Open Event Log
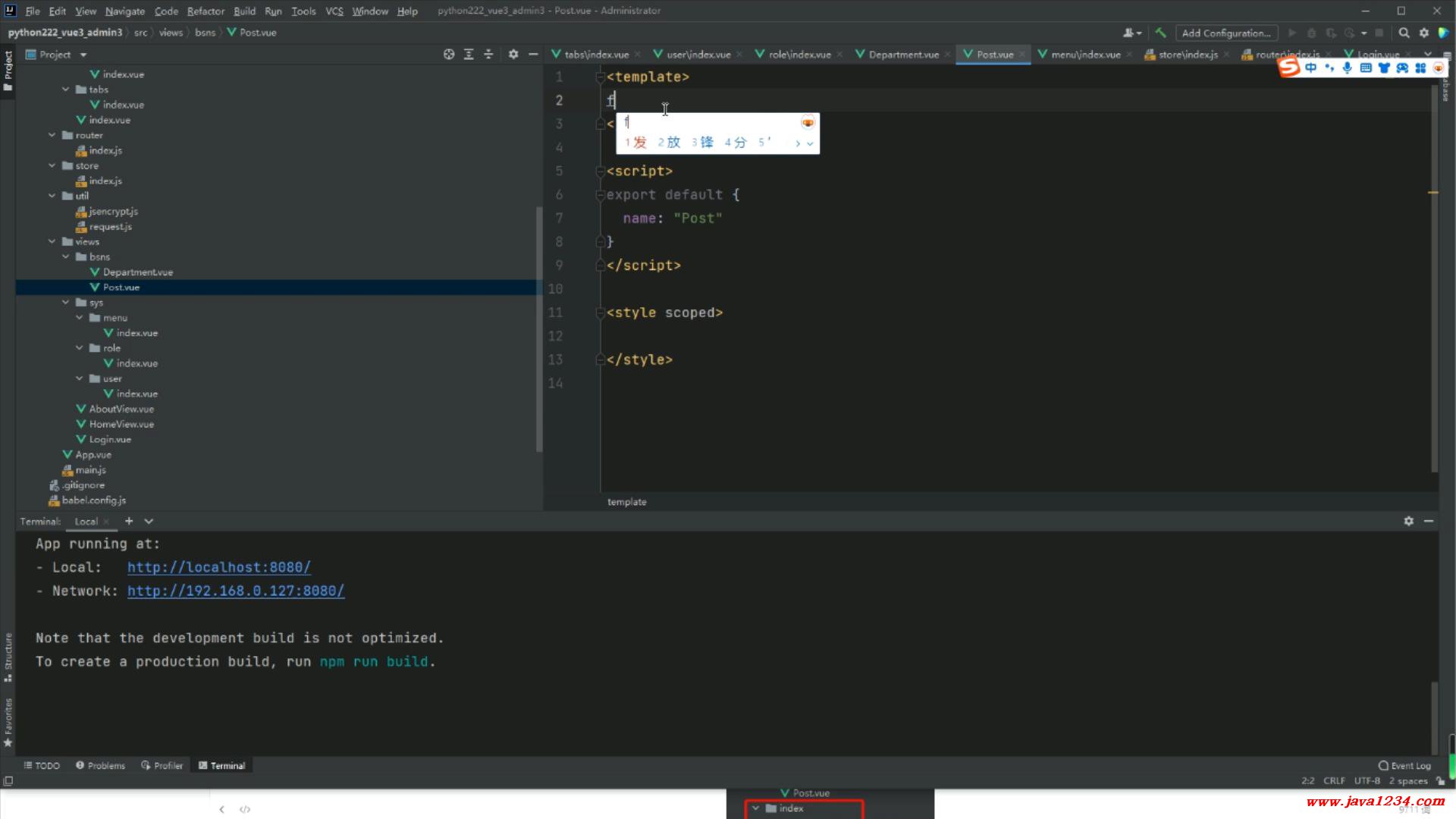 pos(1404,765)
